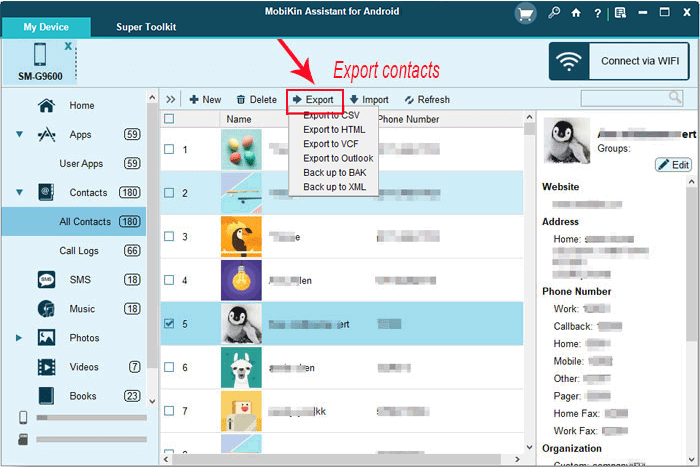Screen dimensions: 700x467
Task: Expand the Photos tree node
Action: pyautogui.click(x=19, y=338)
